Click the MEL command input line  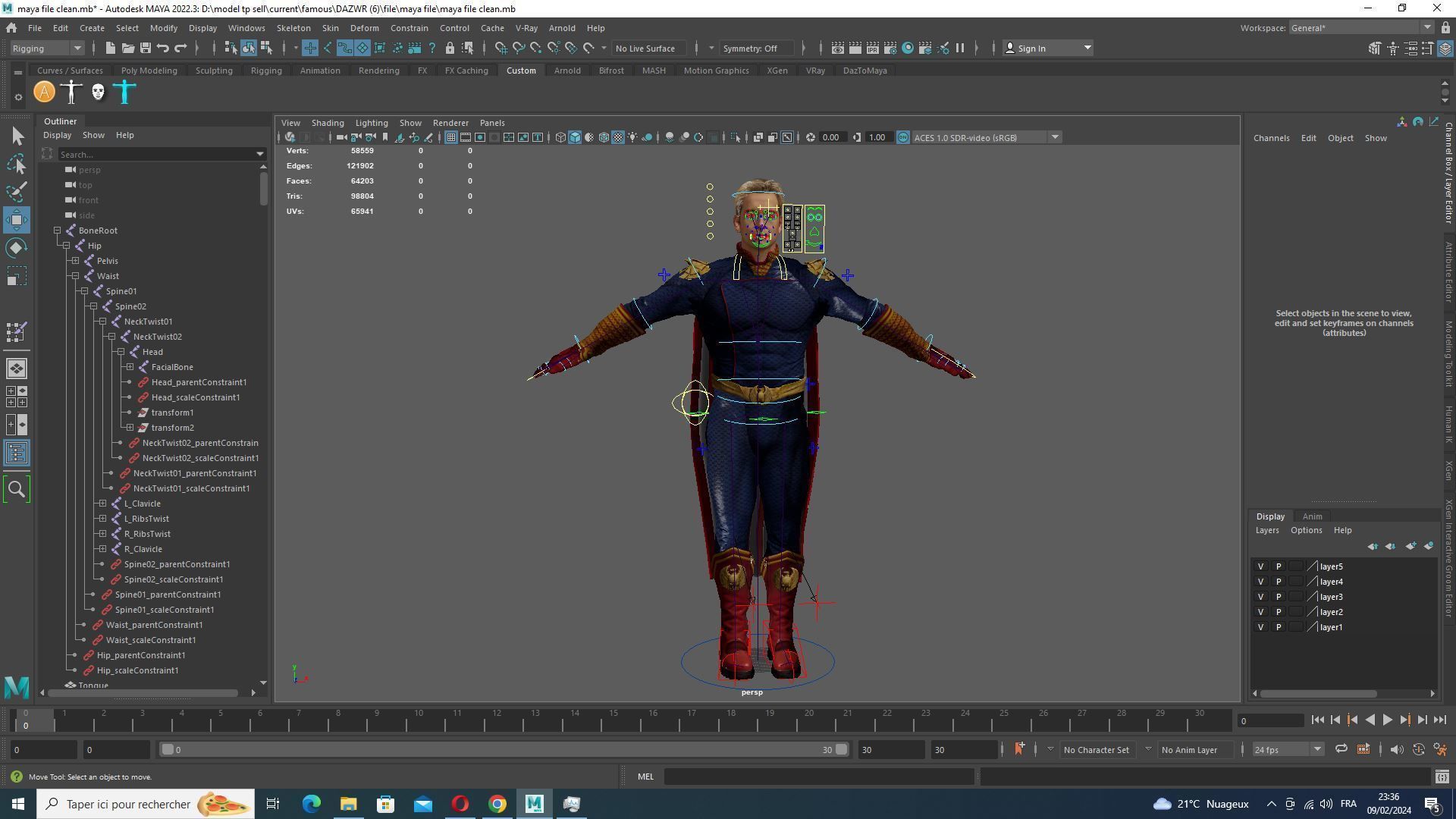819,777
